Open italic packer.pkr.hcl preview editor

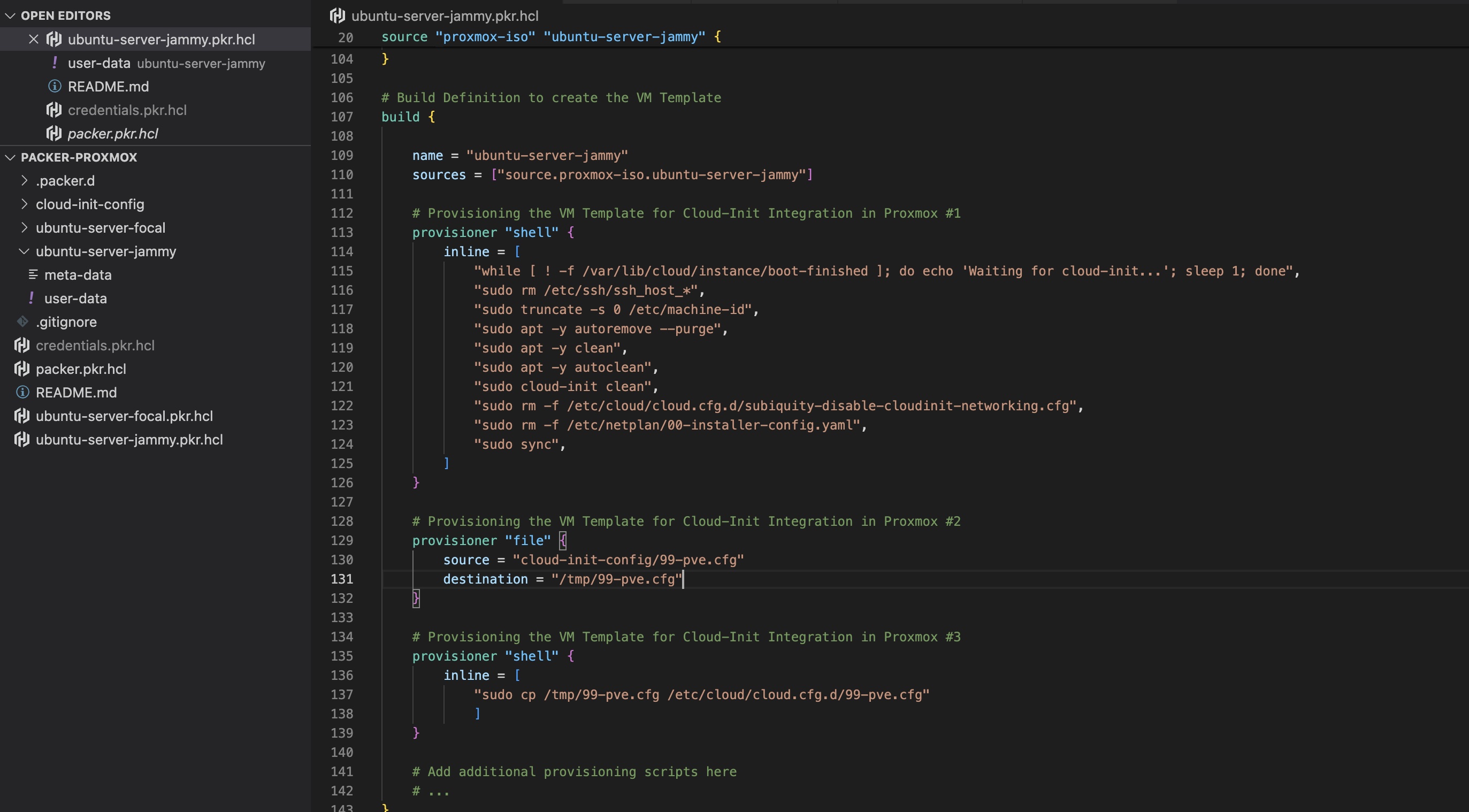pos(113,133)
